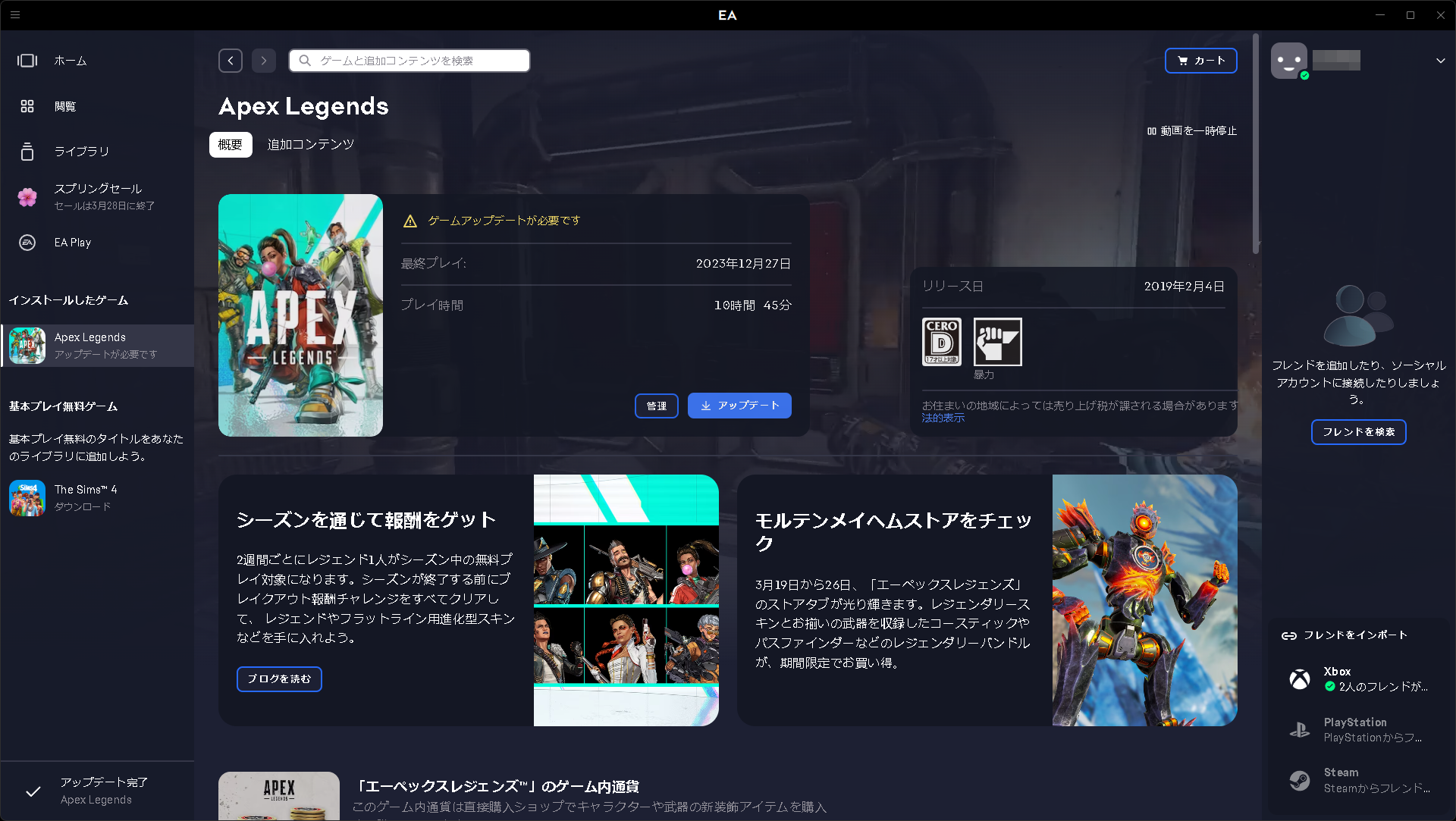This screenshot has width=1456, height=821.
Task: Open the 法的表示 legal link
Action: [x=943, y=418]
